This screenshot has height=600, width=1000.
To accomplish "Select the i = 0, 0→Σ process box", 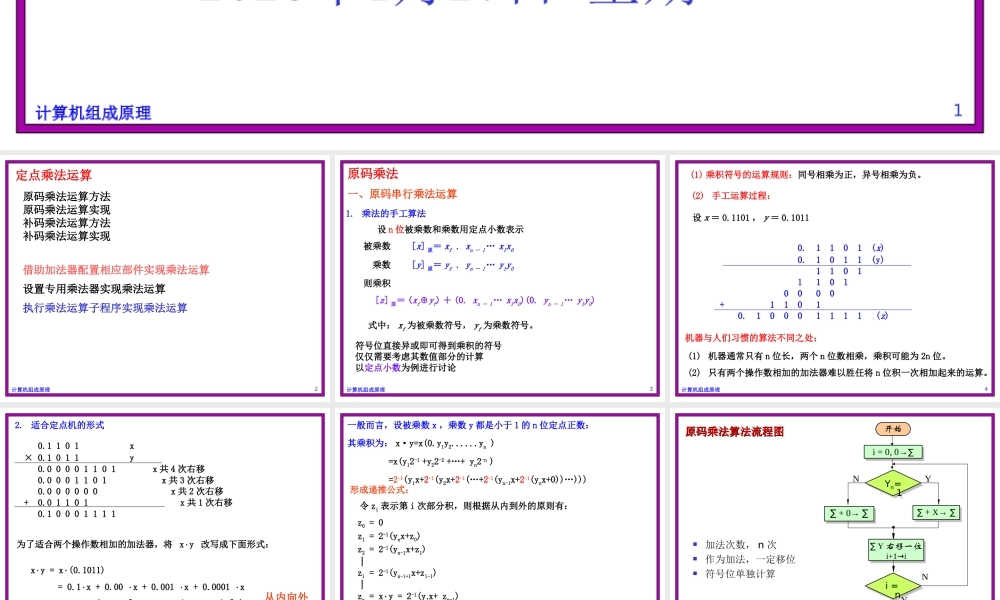I will [x=894, y=451].
